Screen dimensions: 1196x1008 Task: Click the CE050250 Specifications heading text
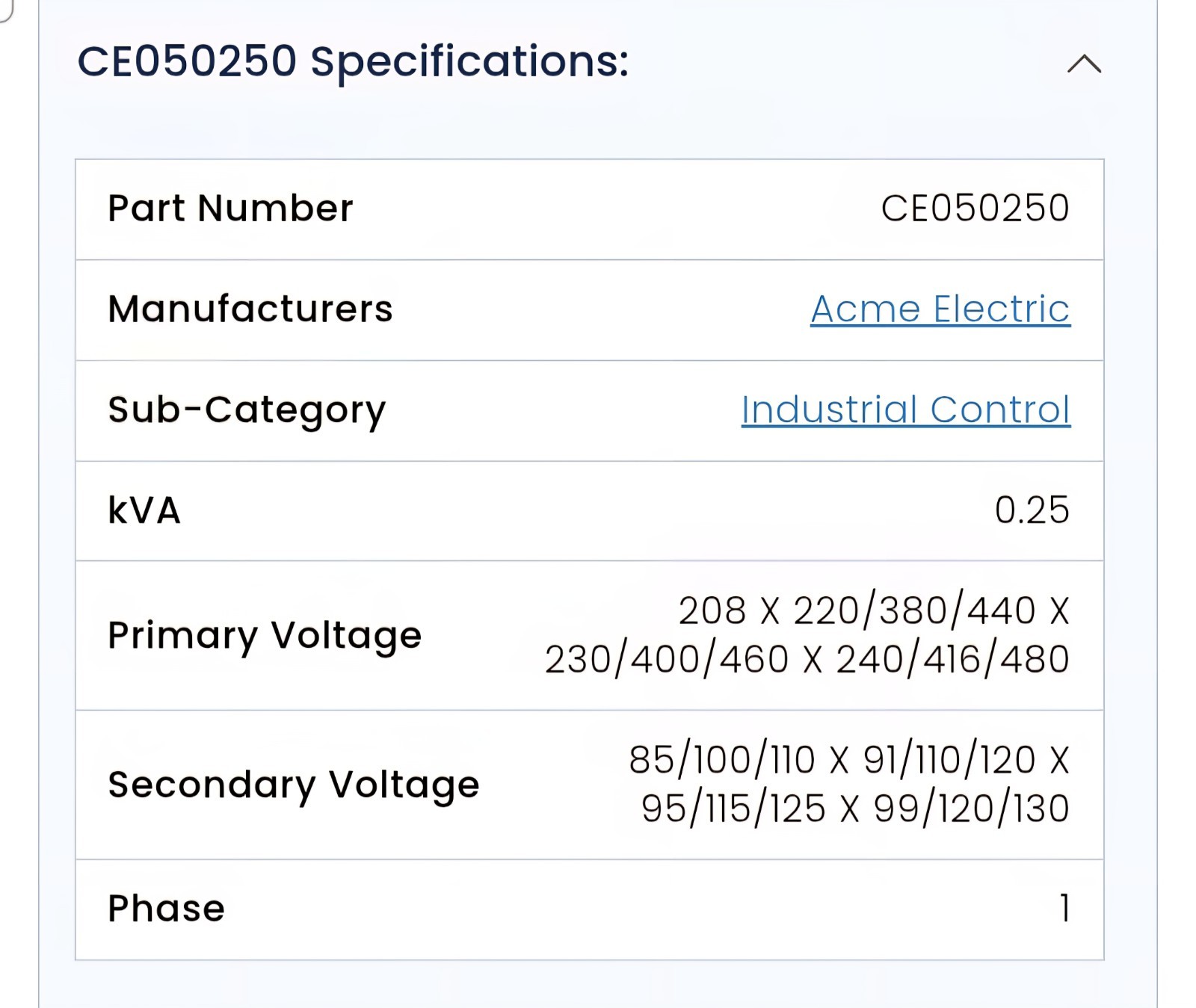(x=353, y=61)
